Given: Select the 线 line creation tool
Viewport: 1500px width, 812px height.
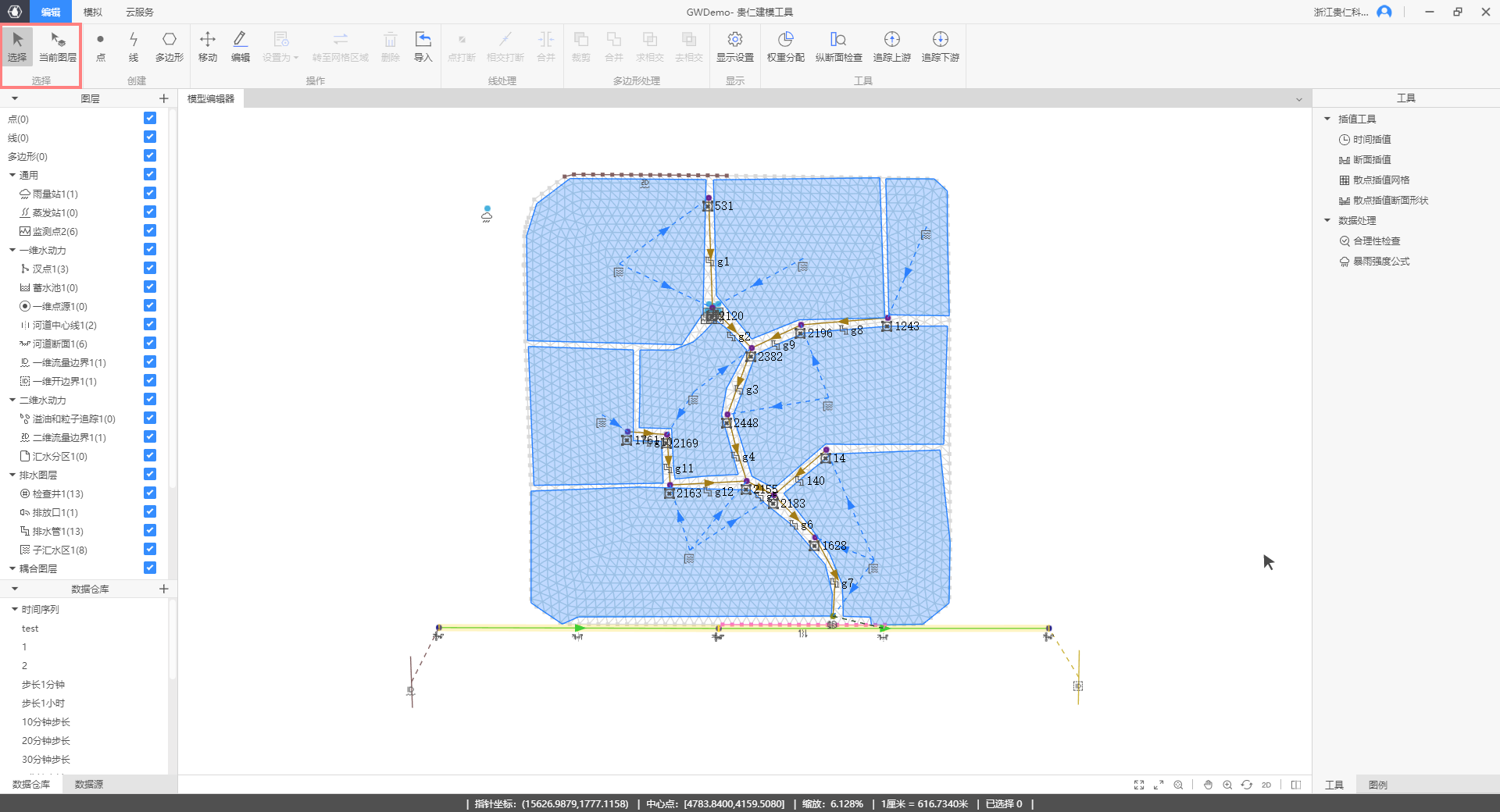Looking at the screenshot, I should coord(134,46).
